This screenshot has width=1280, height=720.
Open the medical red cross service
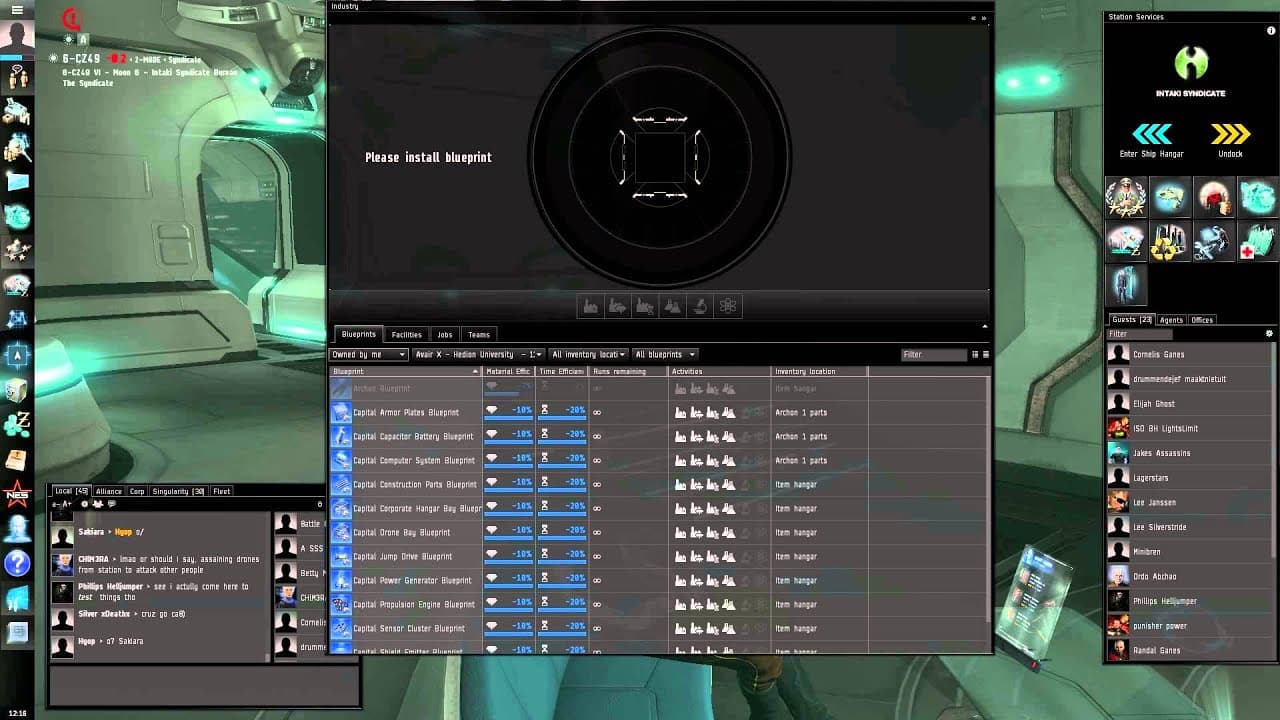pyautogui.click(x=1257, y=241)
